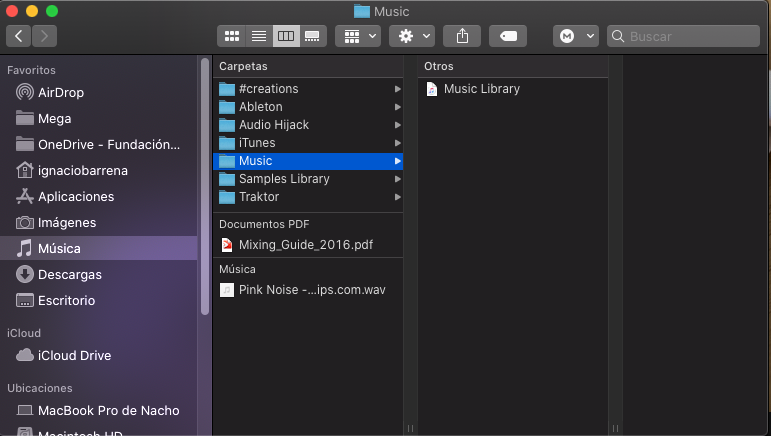
Task: Select the Samples Library folder
Action: click(x=308, y=179)
